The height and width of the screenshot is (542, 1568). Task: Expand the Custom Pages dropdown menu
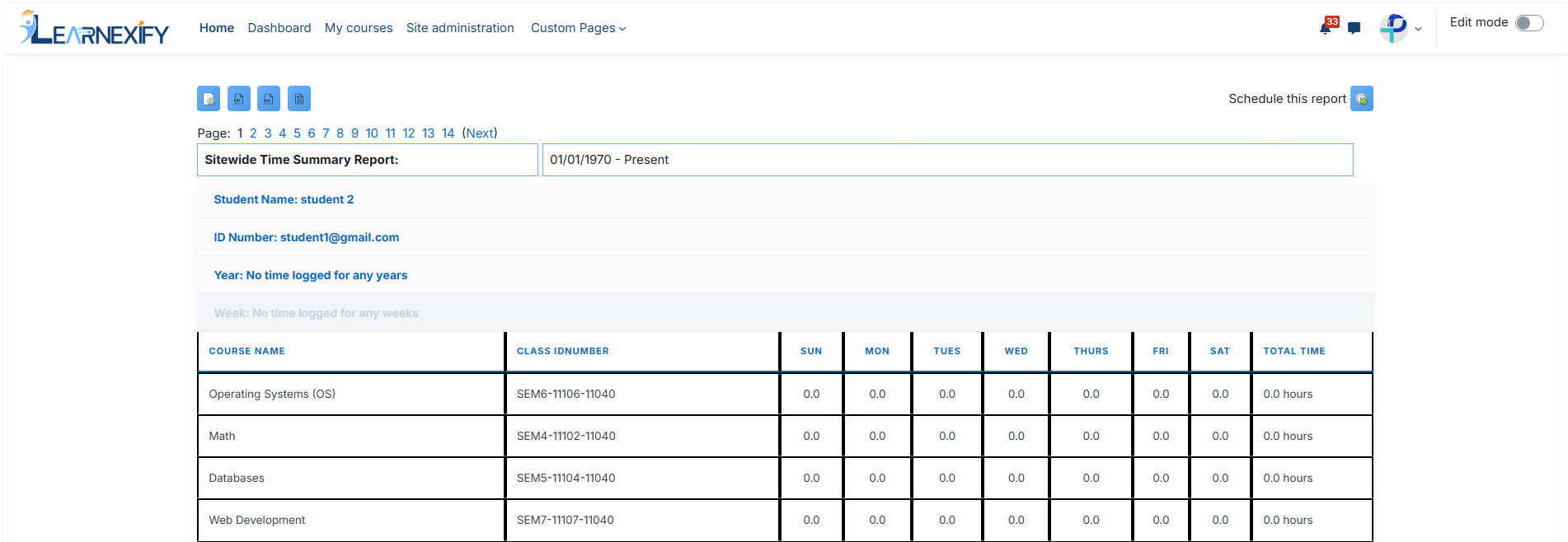tap(578, 28)
